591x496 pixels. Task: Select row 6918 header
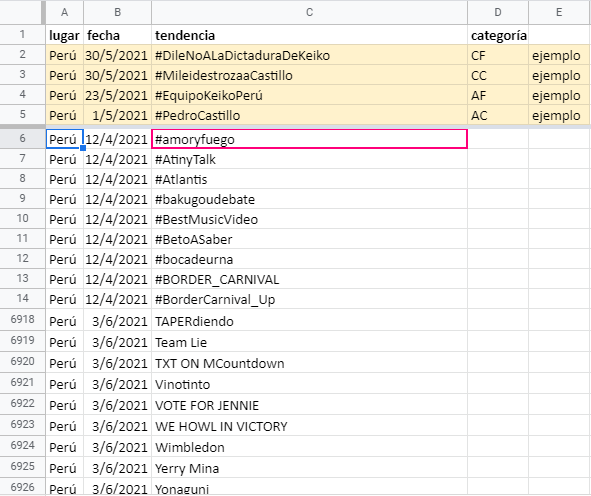pyautogui.click(x=22, y=320)
